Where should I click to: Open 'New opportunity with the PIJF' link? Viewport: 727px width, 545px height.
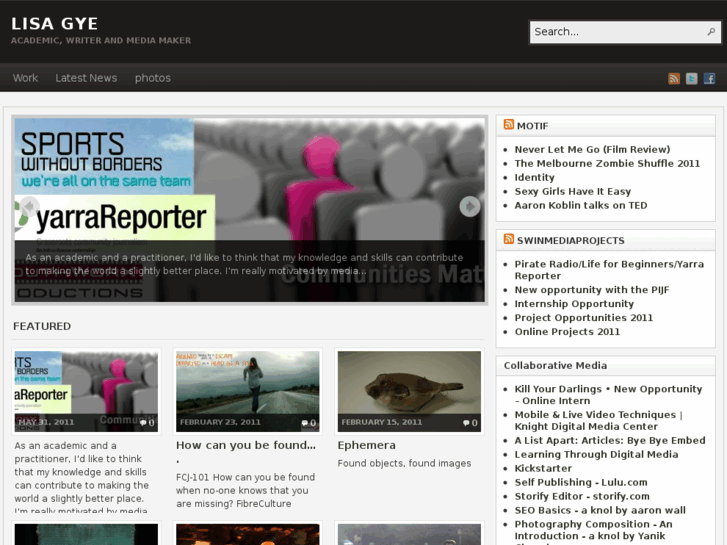[x=592, y=289]
